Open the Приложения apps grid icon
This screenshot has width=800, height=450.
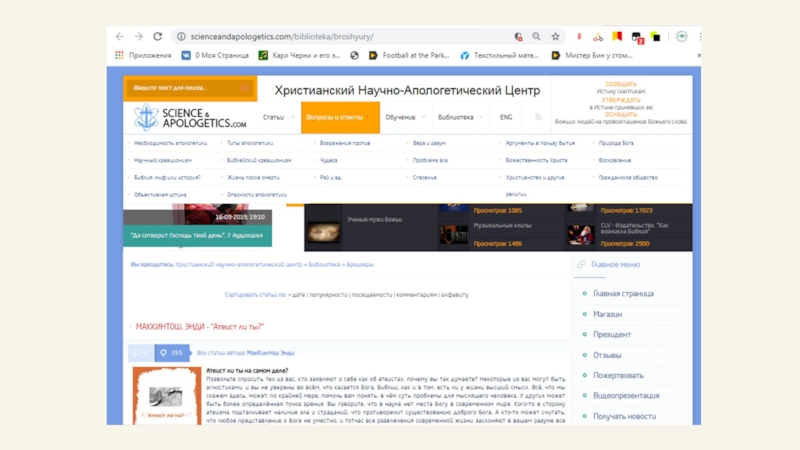coord(119,56)
